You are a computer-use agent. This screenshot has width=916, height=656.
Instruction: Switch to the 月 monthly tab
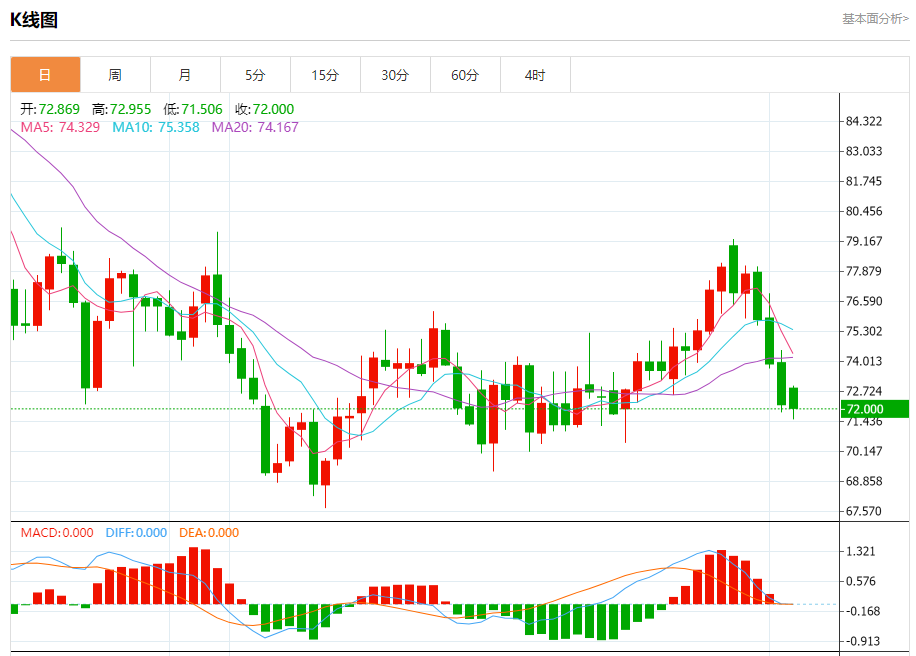pyautogui.click(x=185, y=75)
